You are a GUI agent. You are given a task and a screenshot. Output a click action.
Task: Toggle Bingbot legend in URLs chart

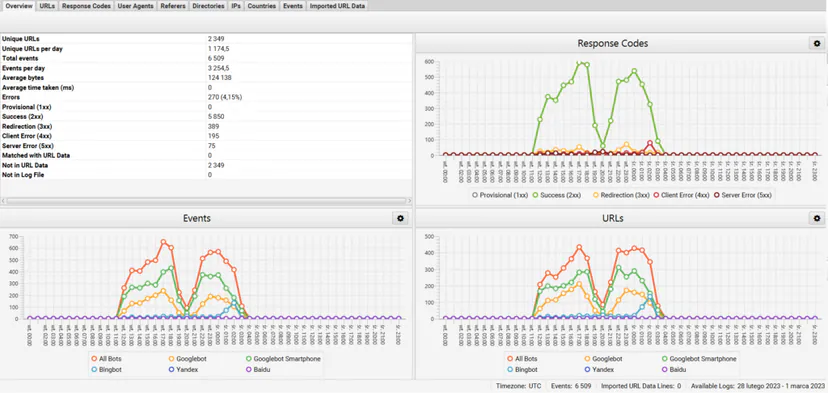coord(522,369)
